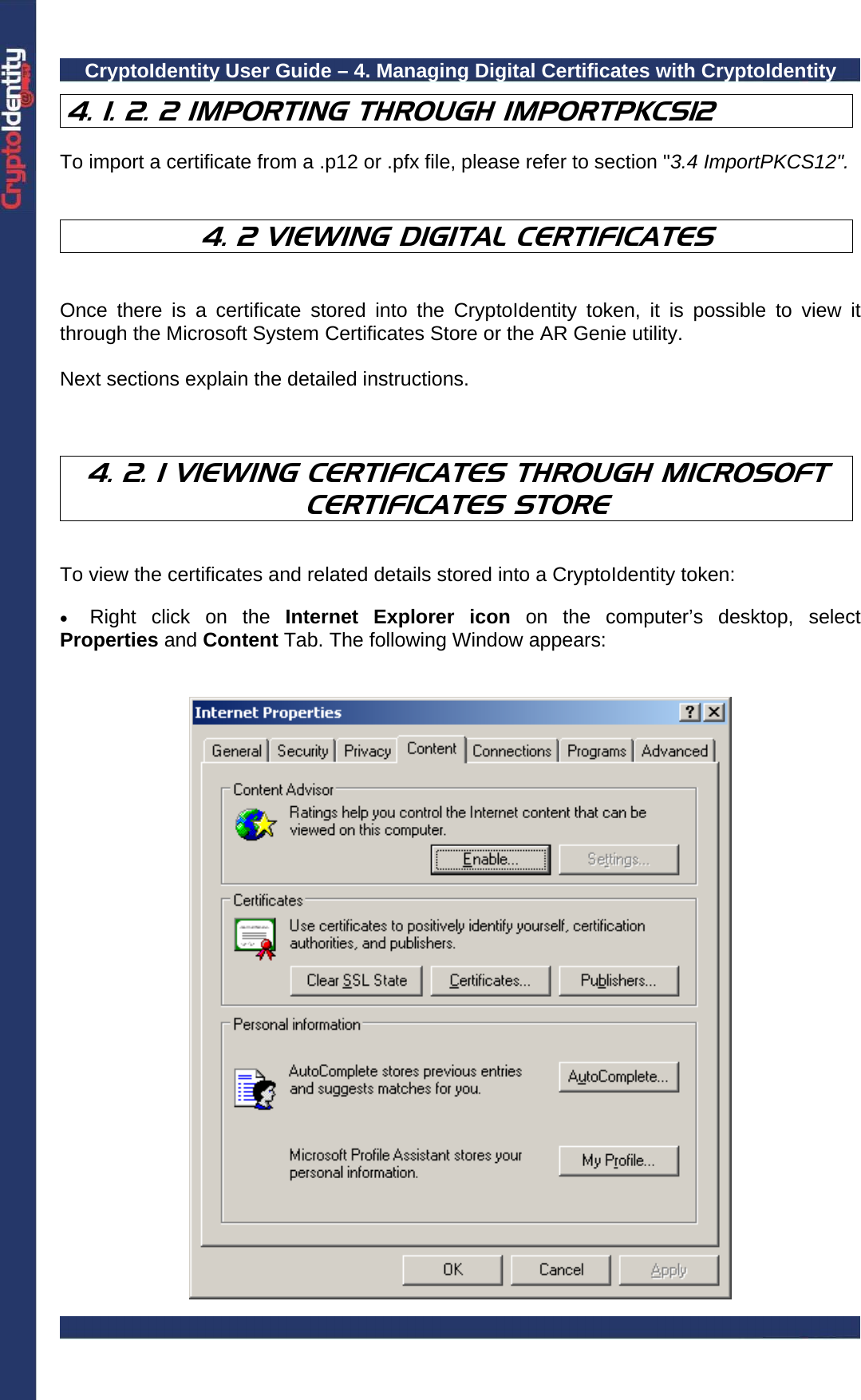Screen dimensions: 861x1400
Task: Confirm with the OK button
Action: point(452,1270)
